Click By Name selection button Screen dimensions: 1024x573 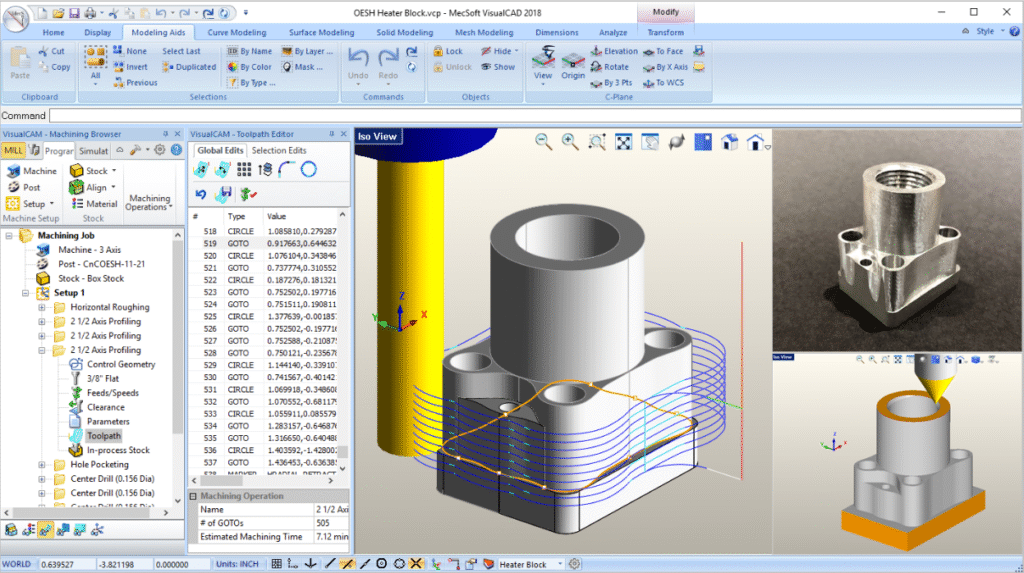pos(249,51)
